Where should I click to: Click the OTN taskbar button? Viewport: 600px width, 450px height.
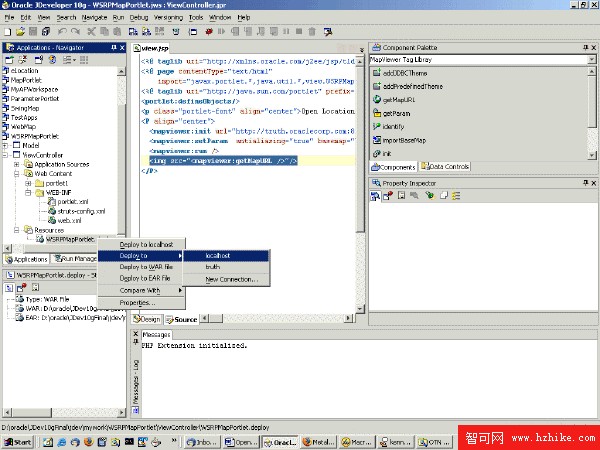(434, 442)
